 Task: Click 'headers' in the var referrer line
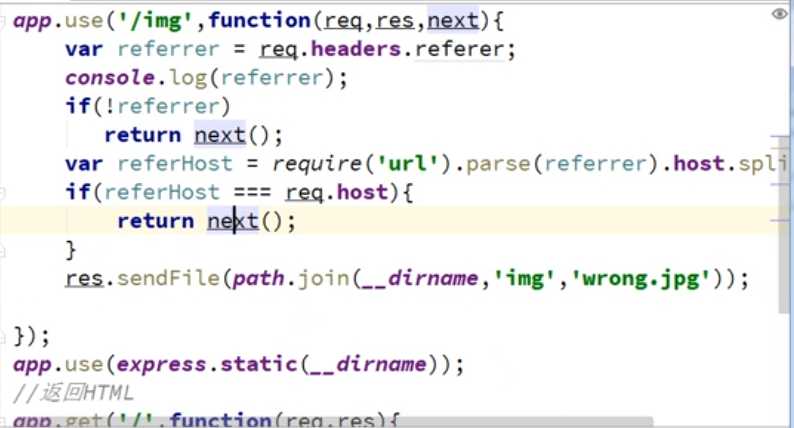[355, 49]
